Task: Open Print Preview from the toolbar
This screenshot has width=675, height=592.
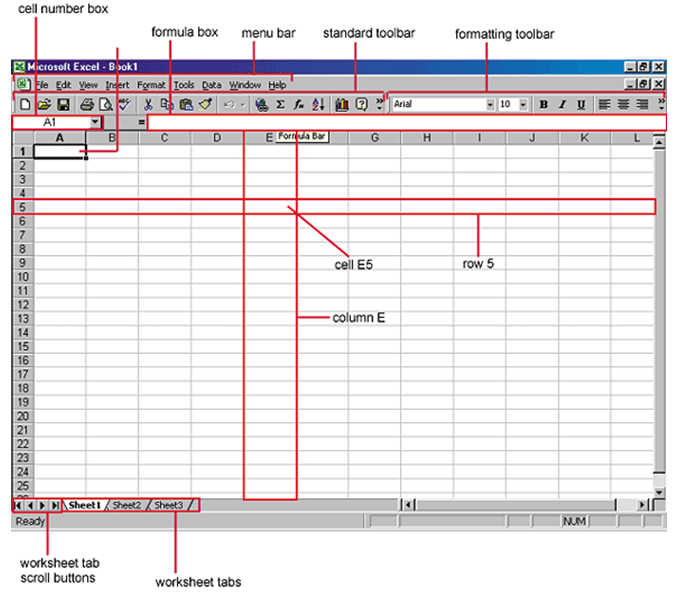Action: [105, 104]
